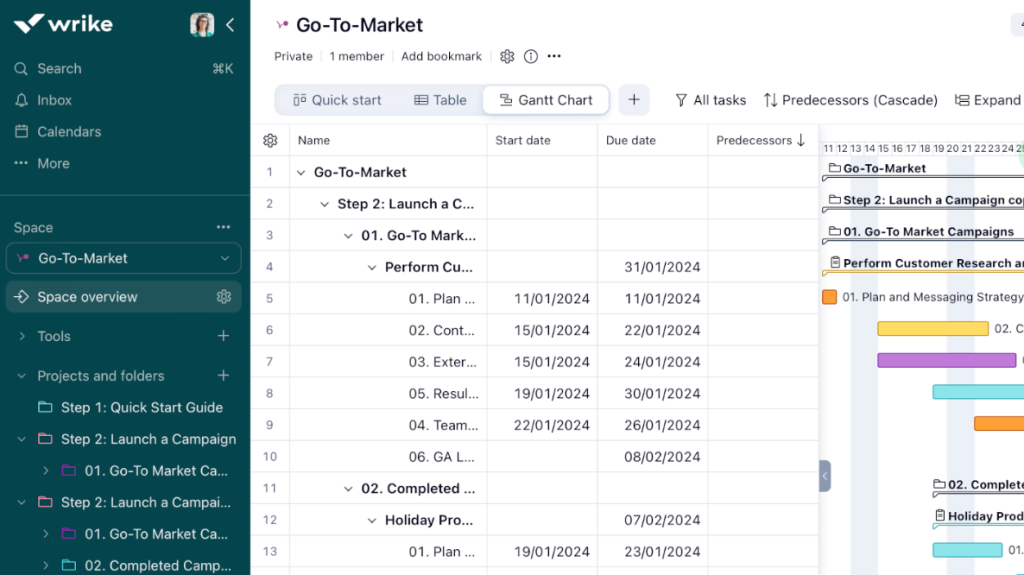Image resolution: width=1024 pixels, height=575 pixels.
Task: Open Space overview settings gear
Action: click(x=224, y=297)
